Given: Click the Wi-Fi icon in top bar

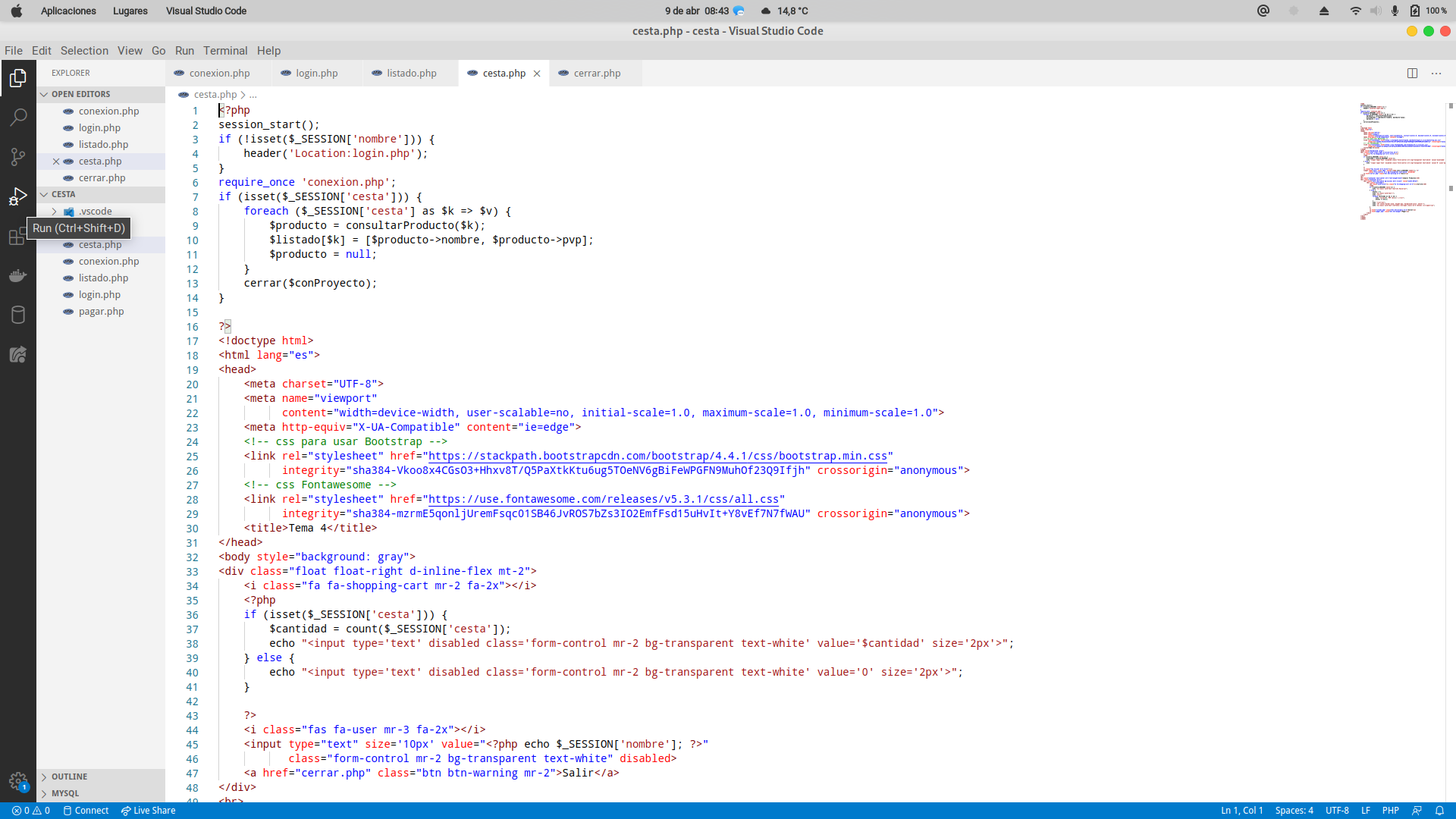Looking at the screenshot, I should pyautogui.click(x=1355, y=11).
